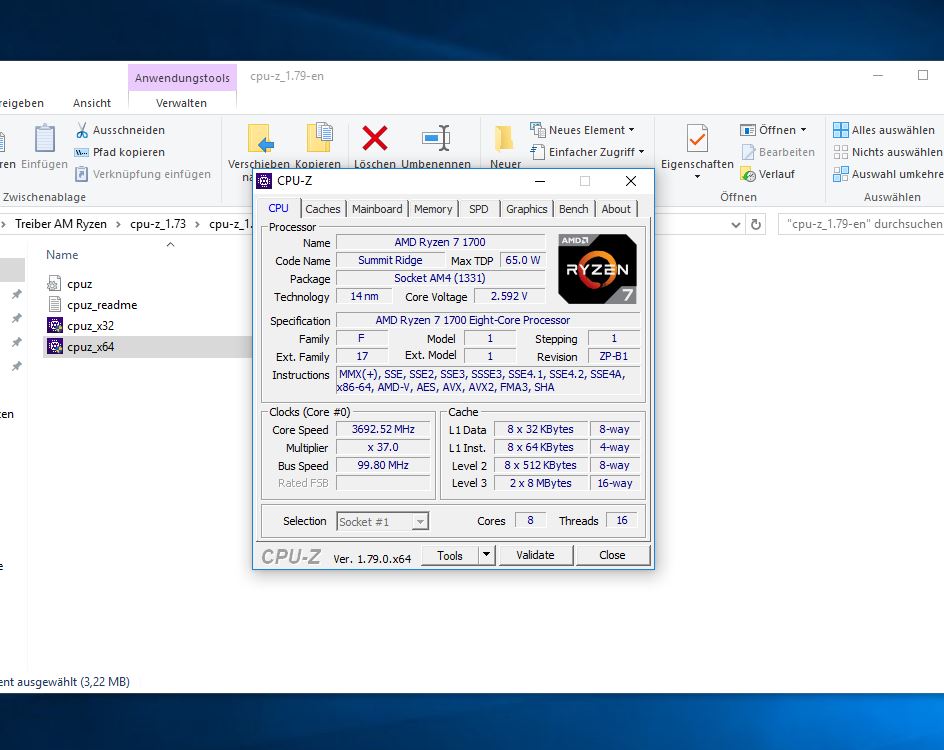Viewport: 944px width, 750px height.
Task: Click the Multiplier x 37.0 value
Action: coord(383,447)
